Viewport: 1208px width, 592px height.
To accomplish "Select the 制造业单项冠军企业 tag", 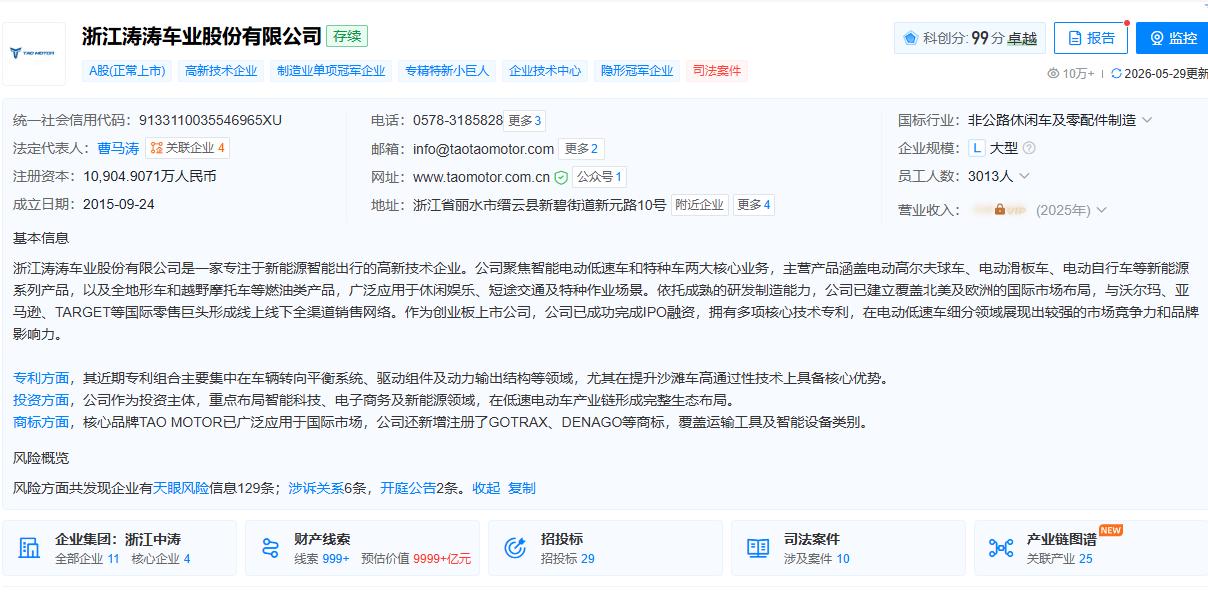I will [331, 71].
